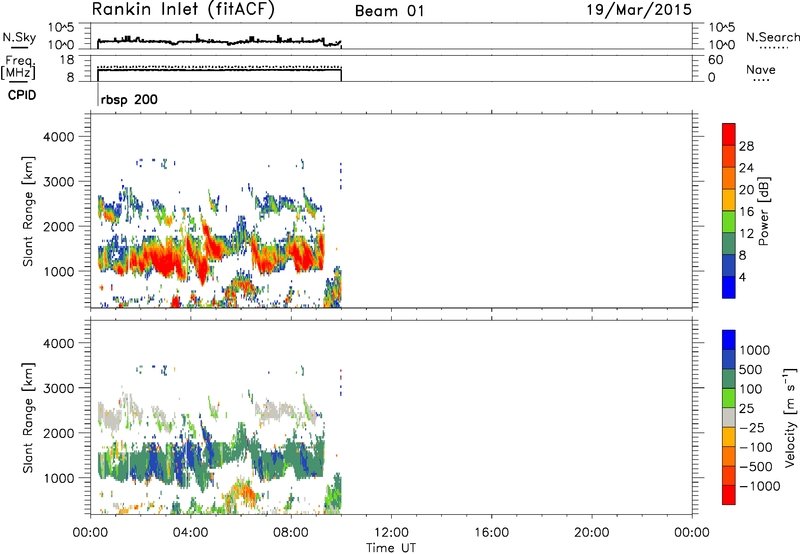Click the "28" tick on the power color bar
This screenshot has width=800, height=554.
pos(746,146)
